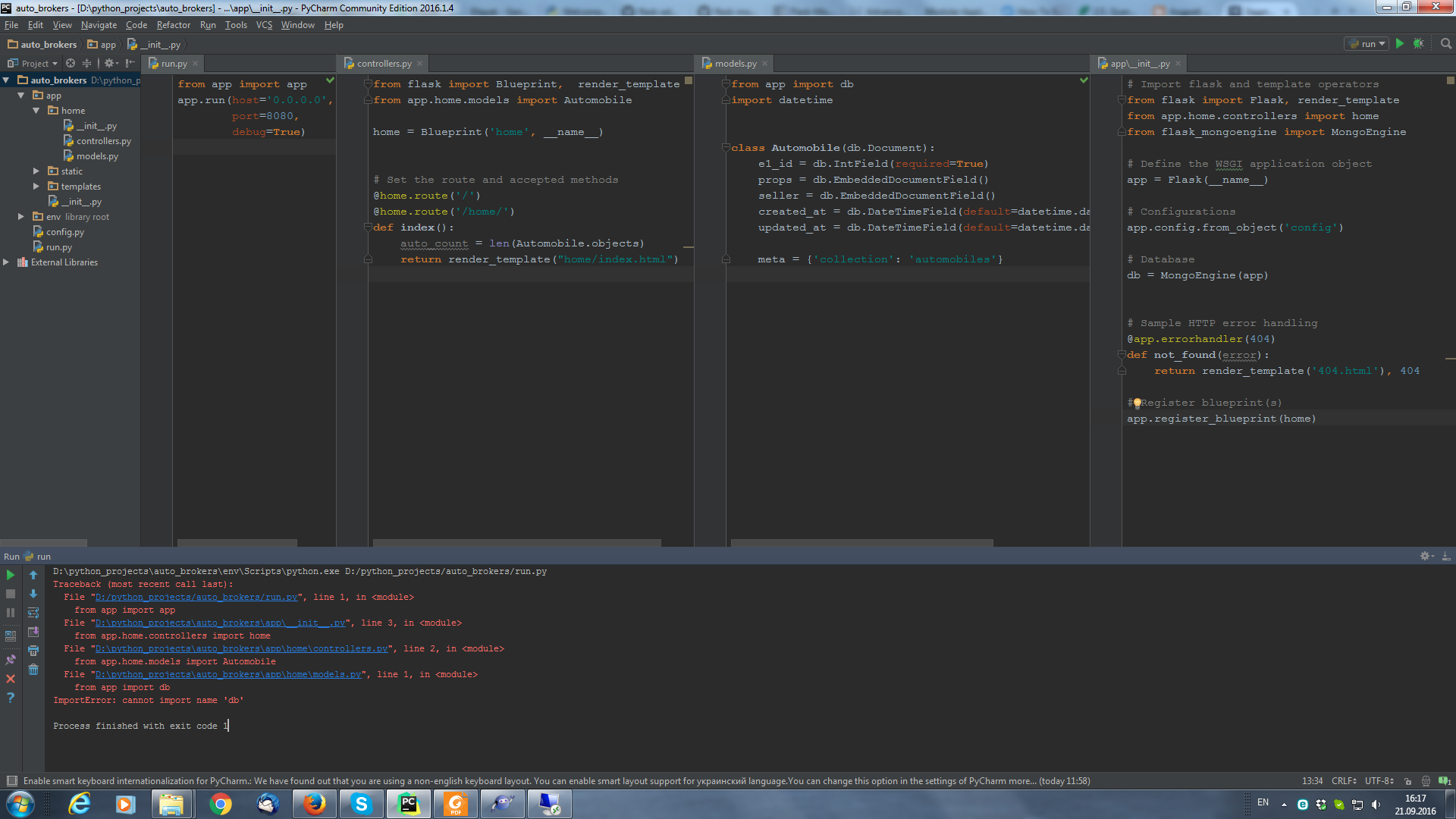
Task: Print the console output
Action: (x=33, y=651)
